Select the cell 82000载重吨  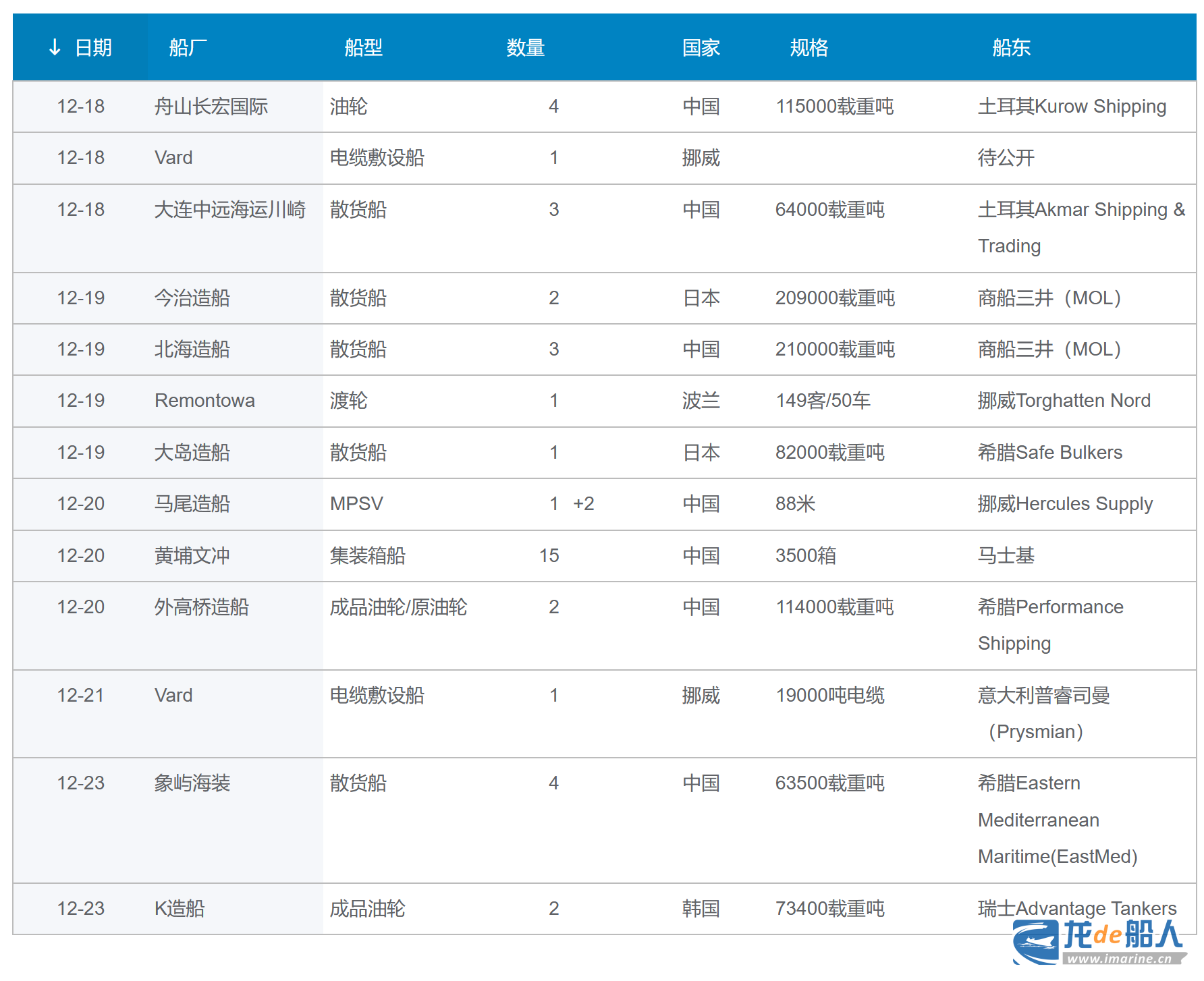pyautogui.click(x=830, y=453)
